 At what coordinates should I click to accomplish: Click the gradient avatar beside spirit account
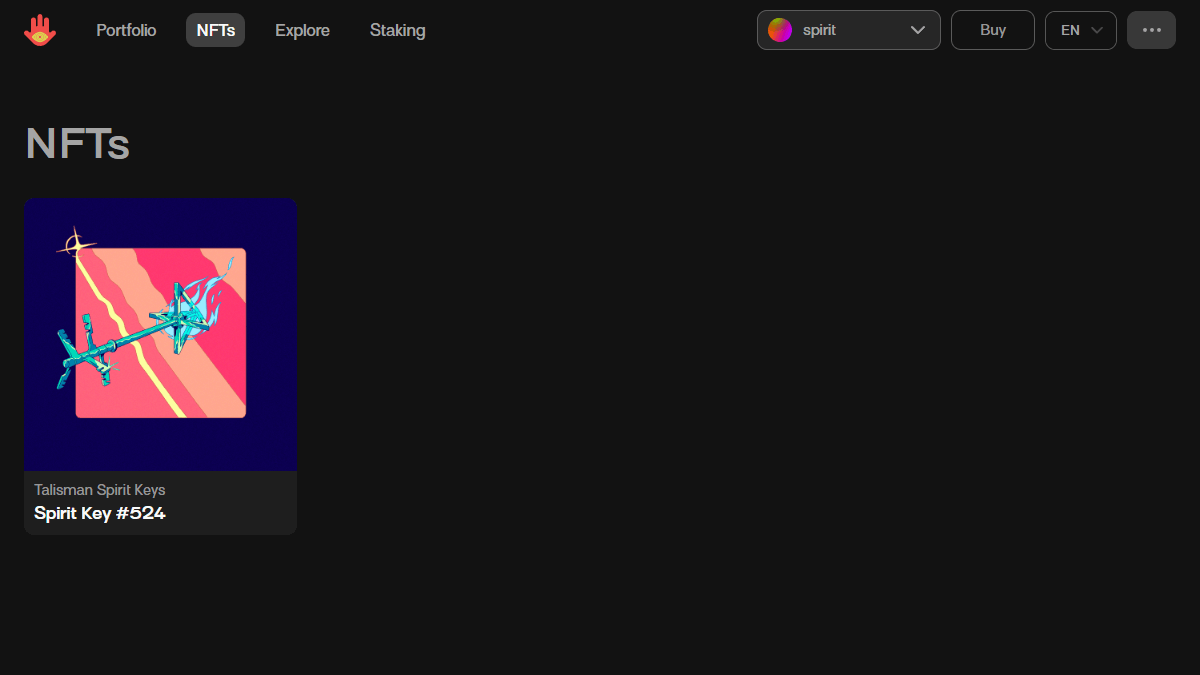click(x=780, y=30)
